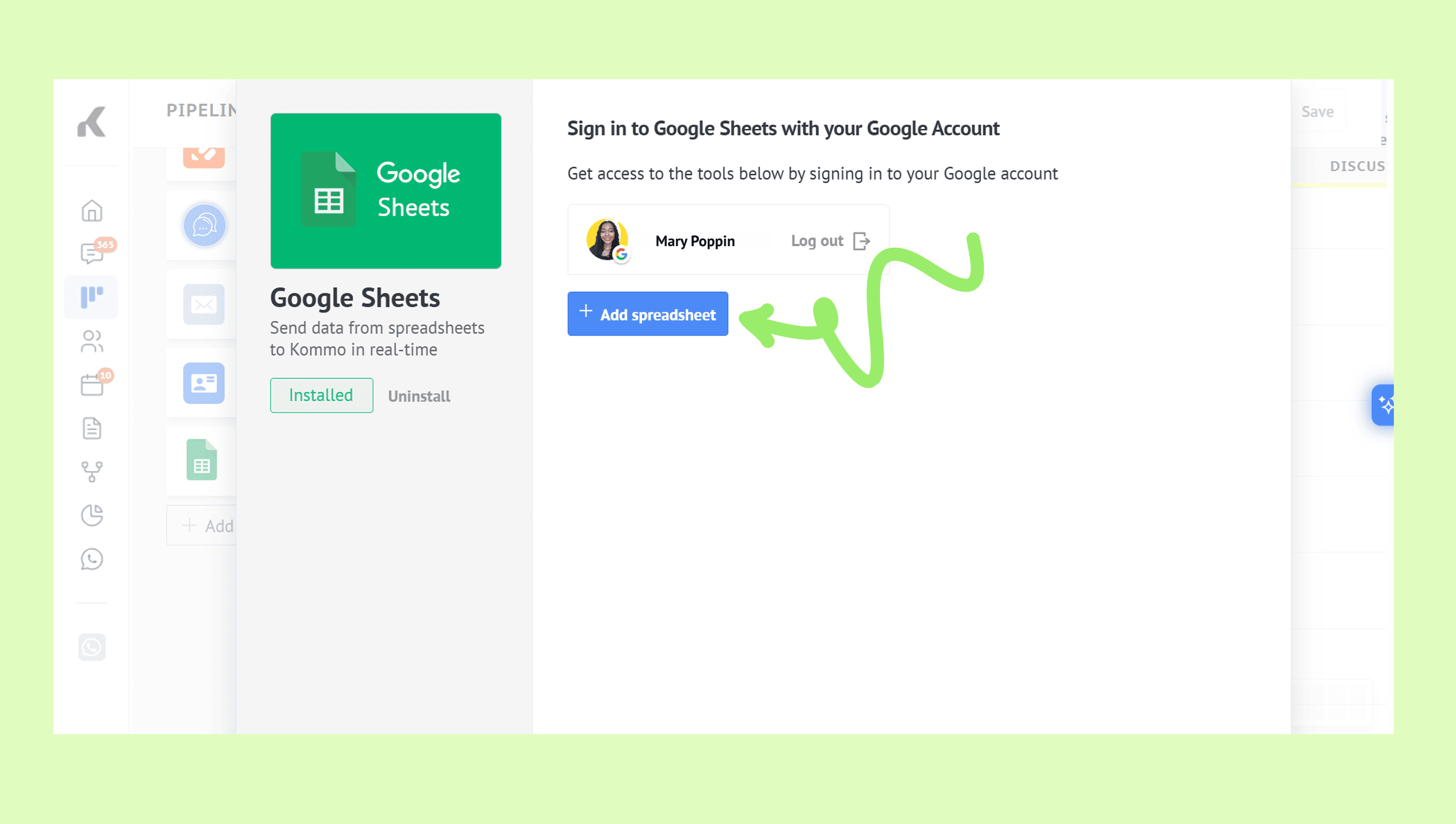Screen dimensions: 1456x824
Task: Click the Log out exit arrow icon
Action: (x=860, y=241)
